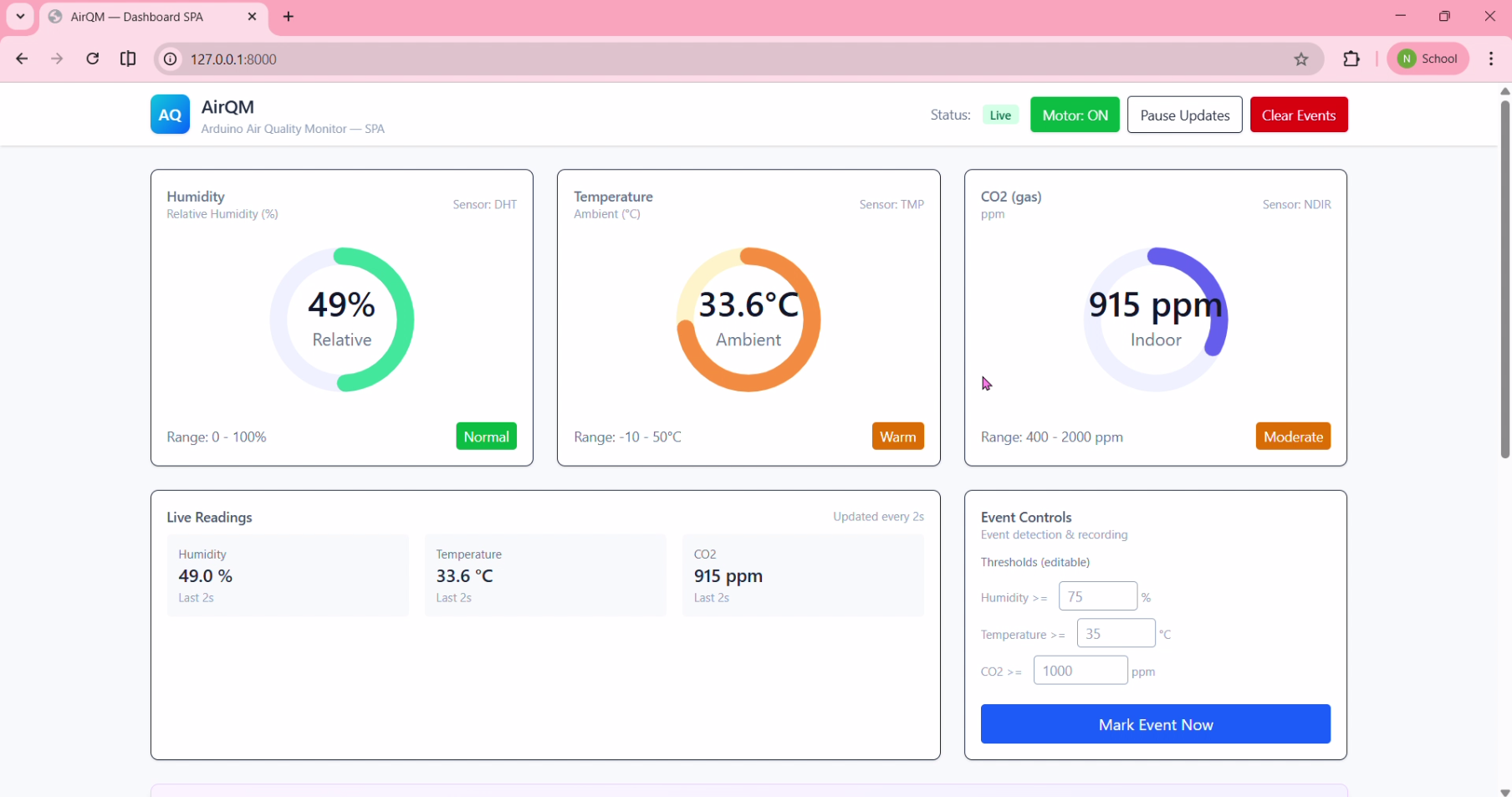
Task: Click the 'Event Controls' heading
Action: 1026,517
